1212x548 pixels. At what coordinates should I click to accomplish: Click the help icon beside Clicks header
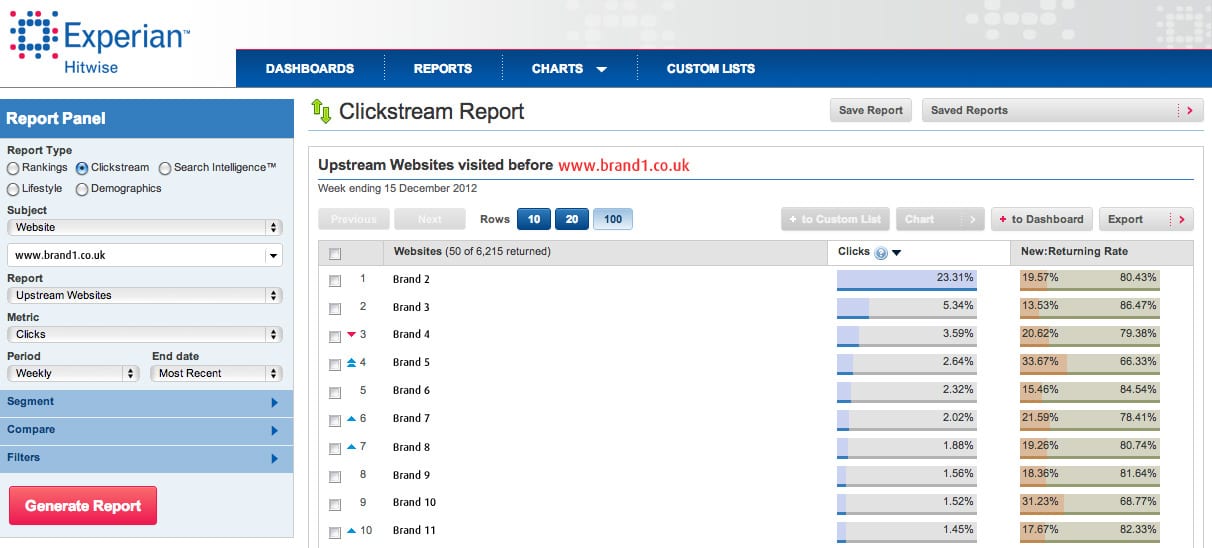(881, 253)
